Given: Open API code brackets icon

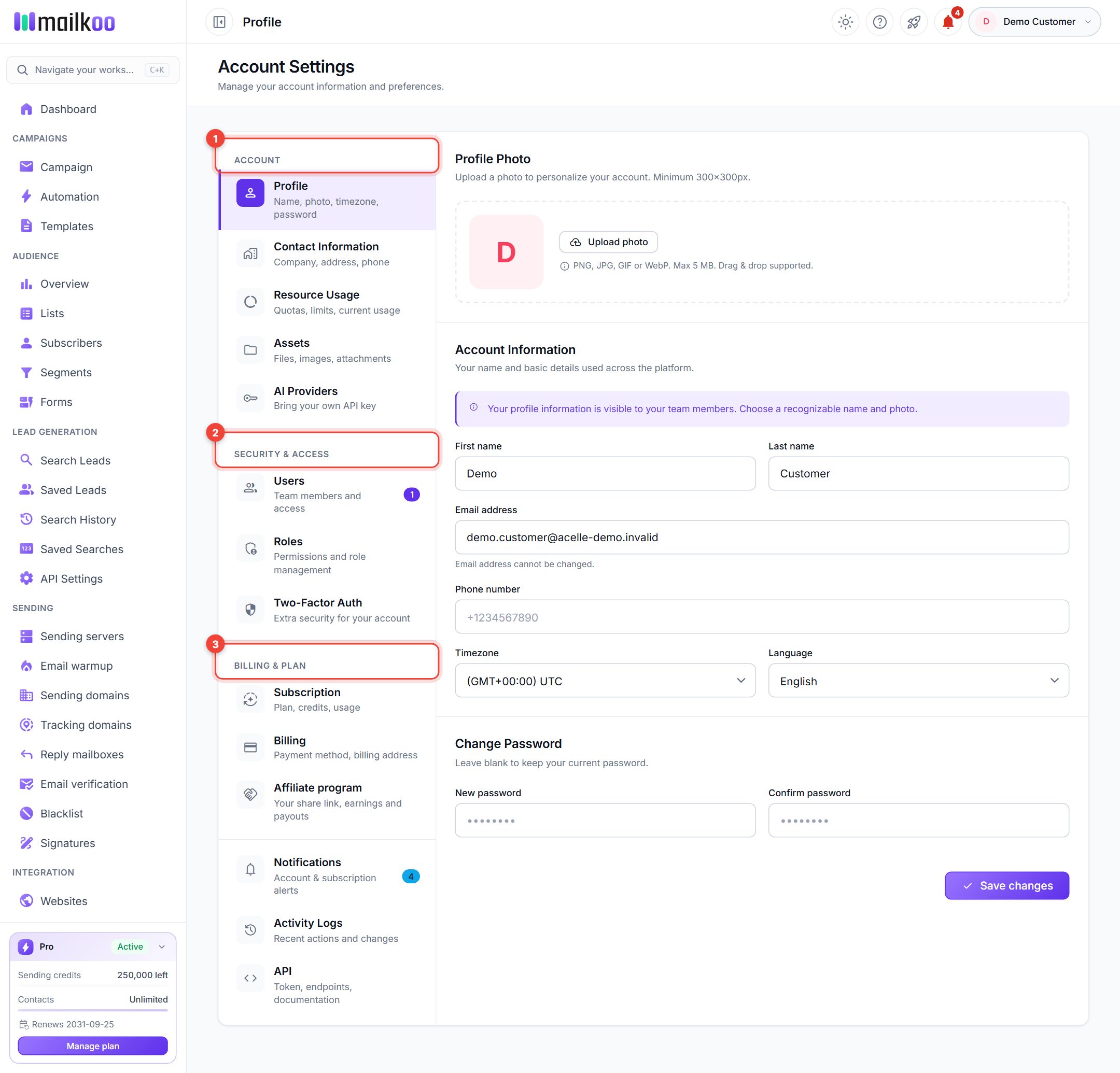Looking at the screenshot, I should [250, 978].
